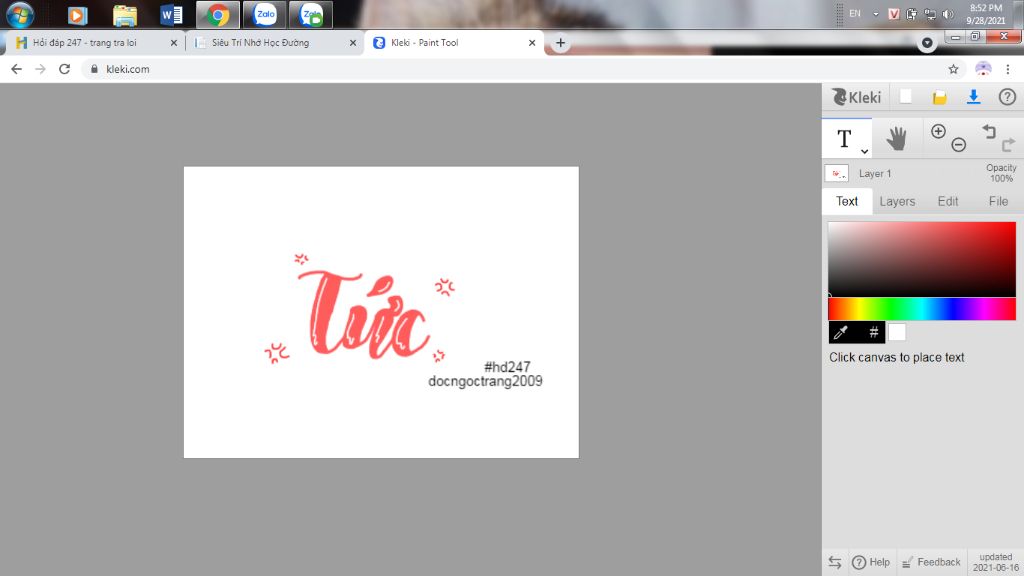Open the Feedback link
The width and height of the screenshot is (1024, 576).
[x=931, y=562]
